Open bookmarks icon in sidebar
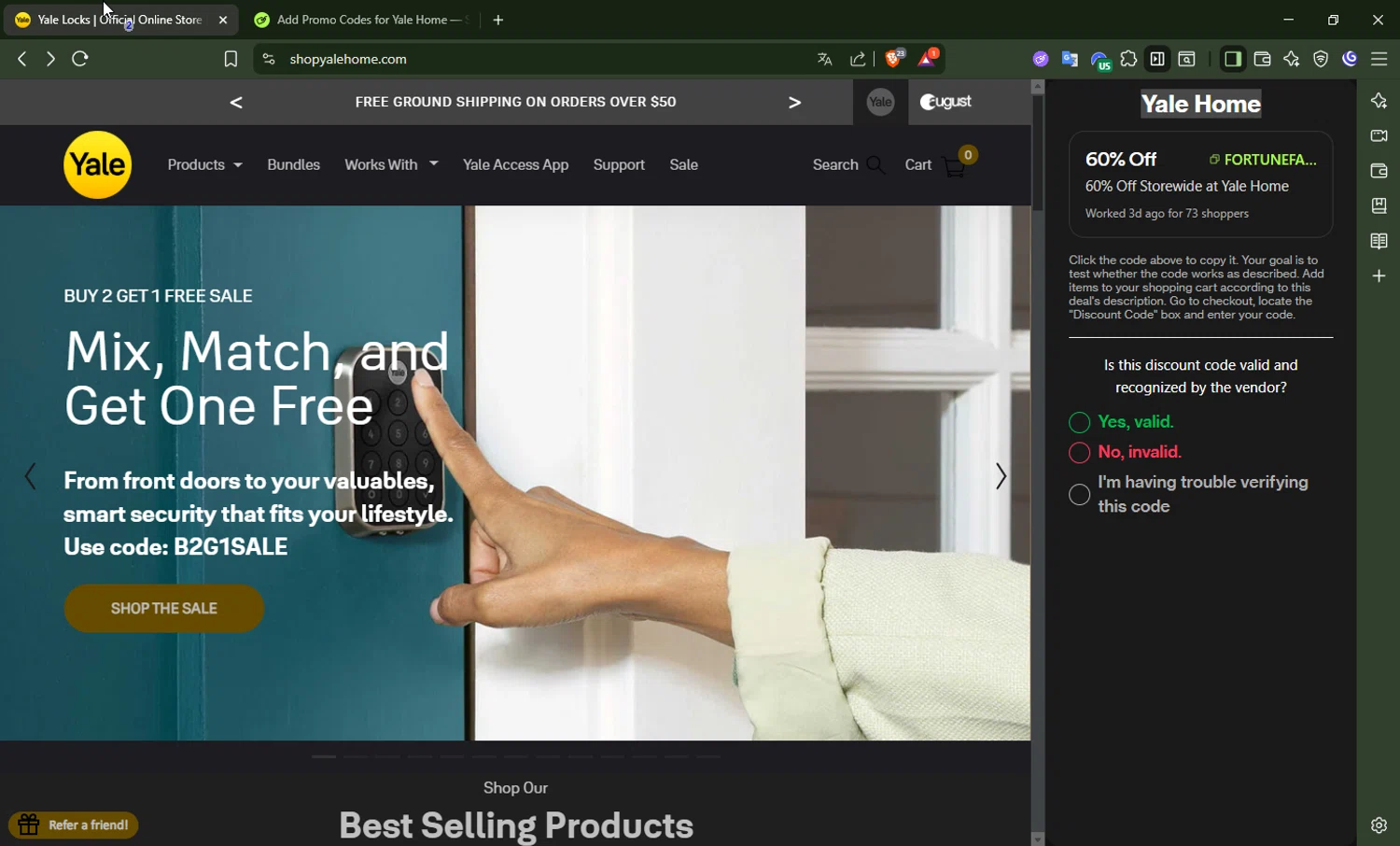Viewport: 1400px width, 846px height. (1379, 205)
